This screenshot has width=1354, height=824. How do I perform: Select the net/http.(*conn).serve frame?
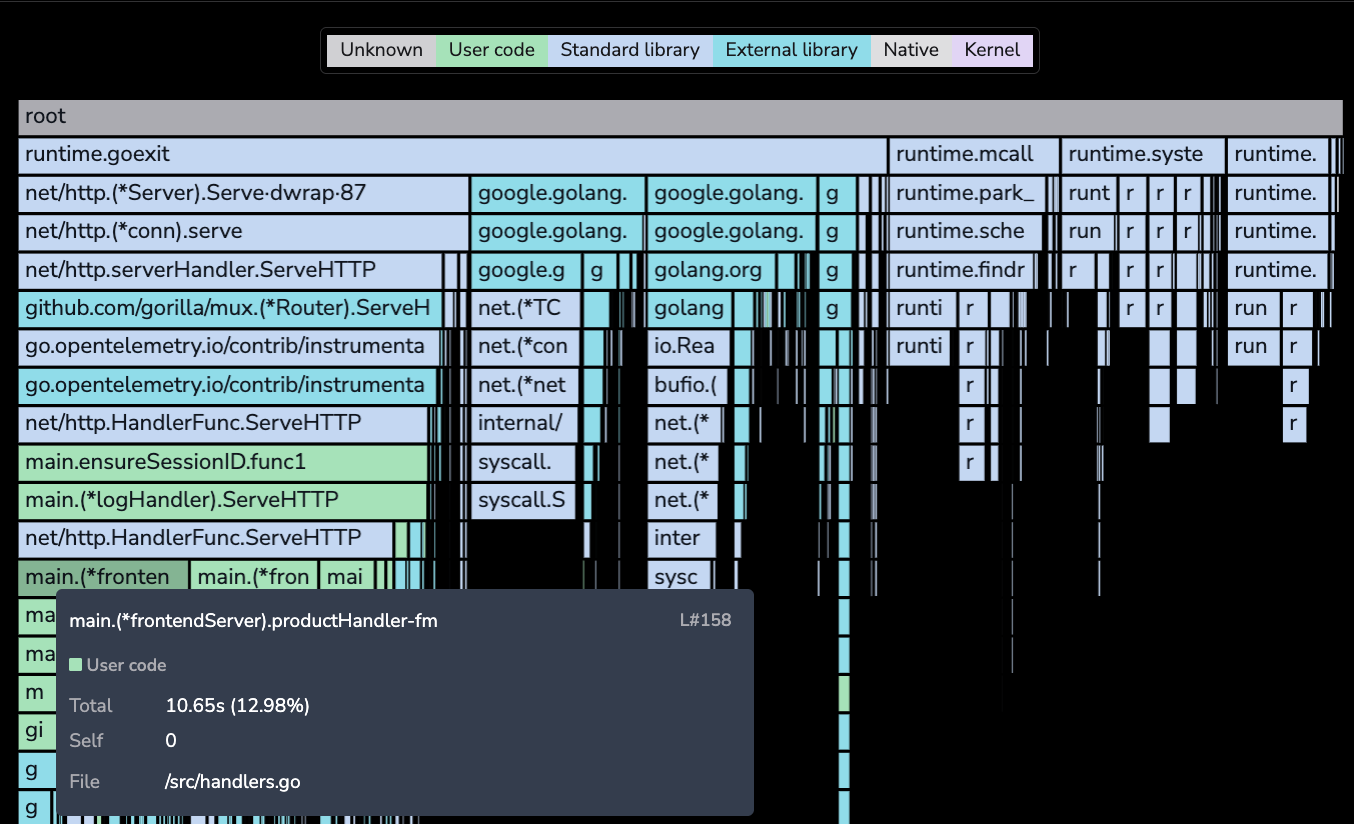tap(243, 232)
